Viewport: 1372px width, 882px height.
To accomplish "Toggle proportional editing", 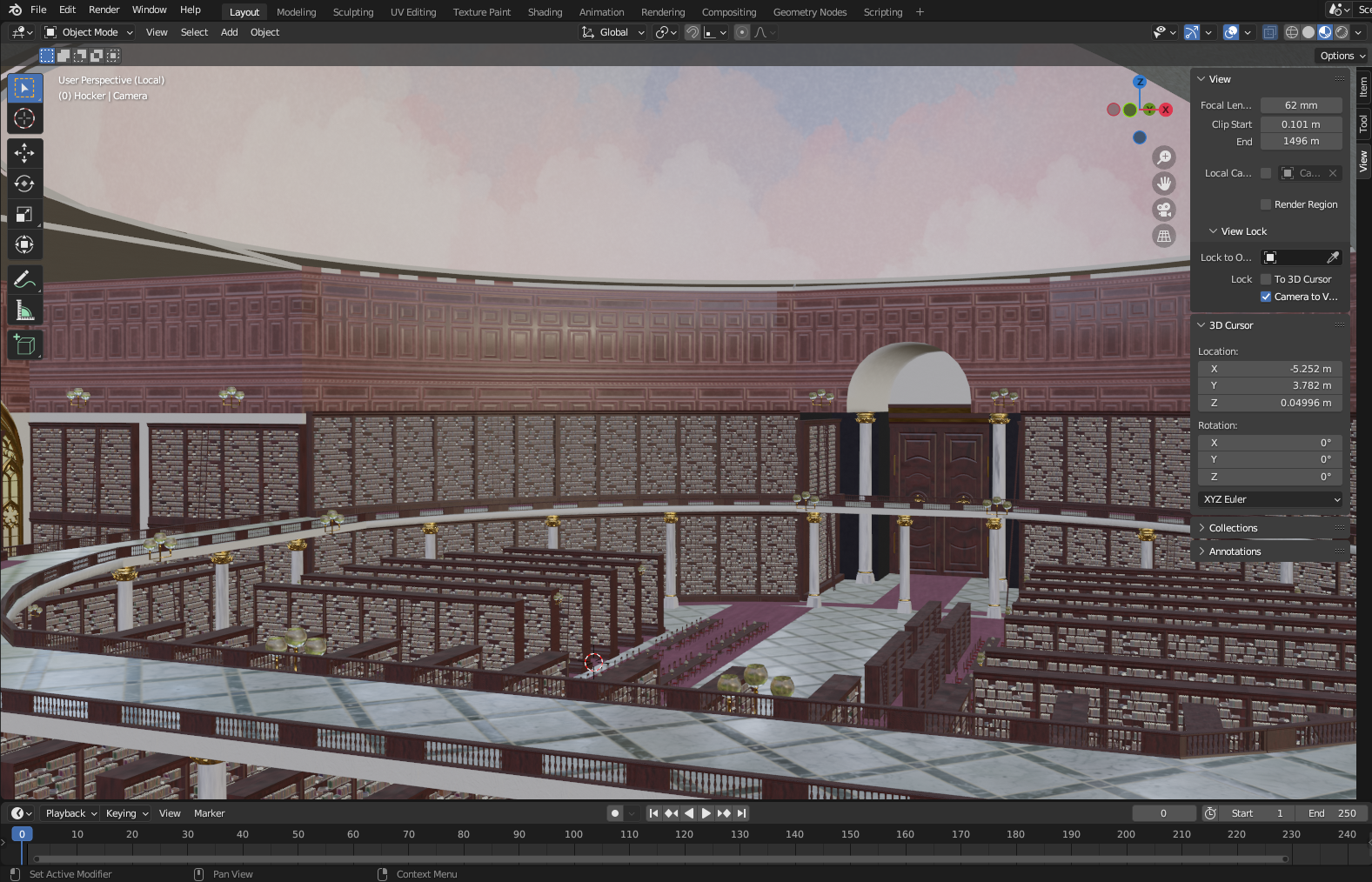I will tap(742, 32).
